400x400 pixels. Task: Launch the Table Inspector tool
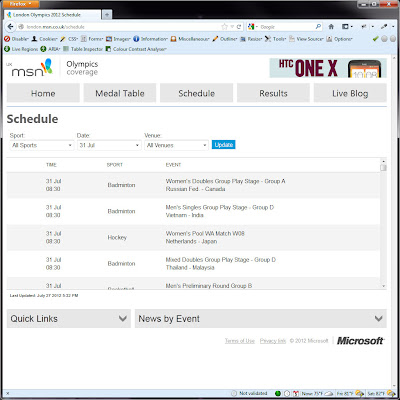point(83,49)
